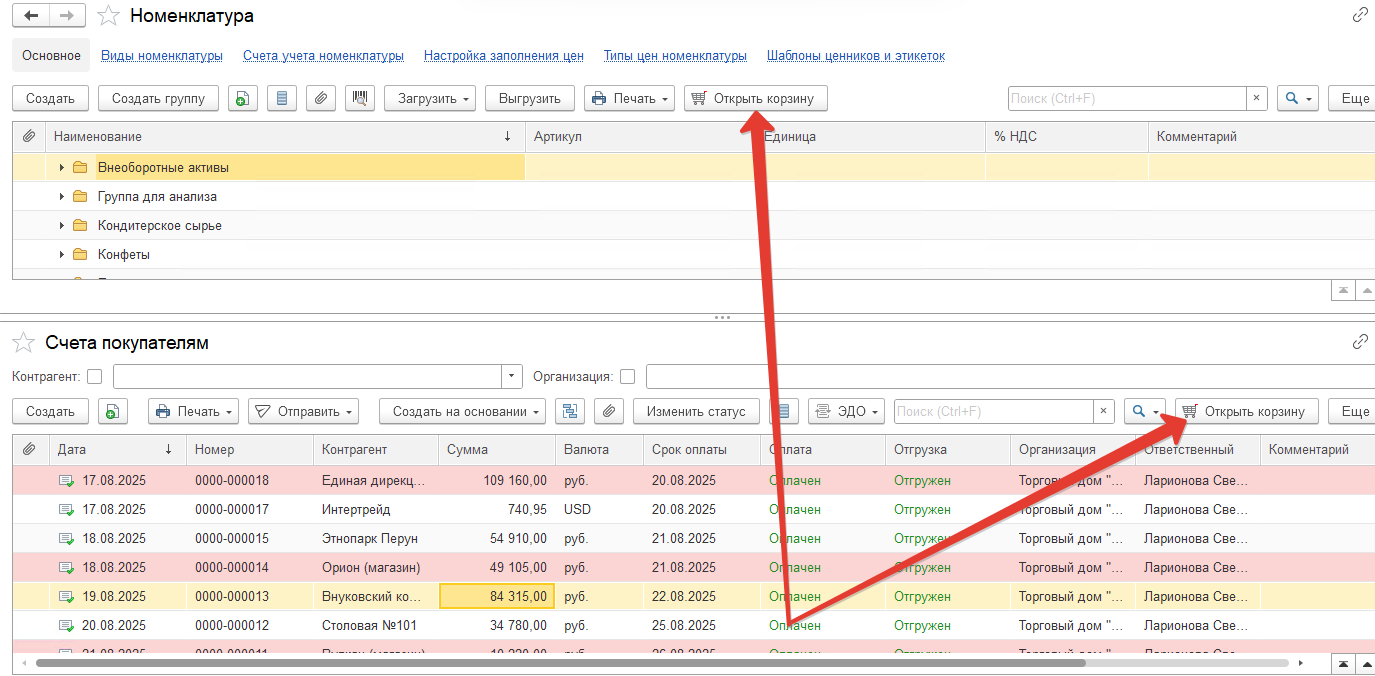Viewport: 1375px width, 676px height.
Task: Open the ЭДО dropdown menu
Action: 846,411
